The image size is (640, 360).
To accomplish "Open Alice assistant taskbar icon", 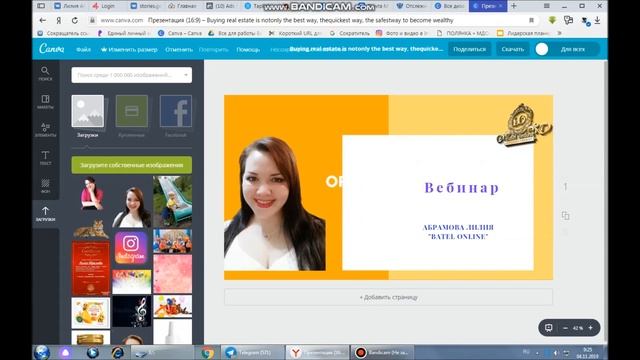I will (x=65, y=352).
